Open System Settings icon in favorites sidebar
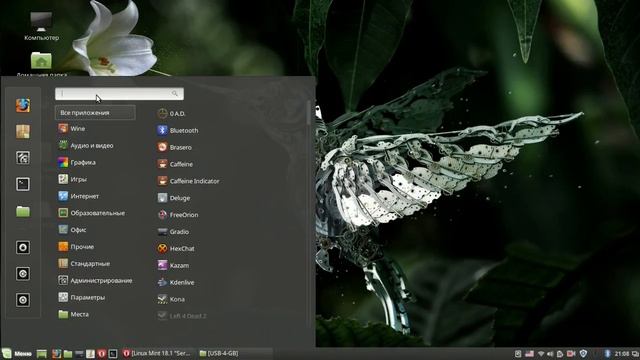This screenshot has height=360, width=640. point(23,158)
